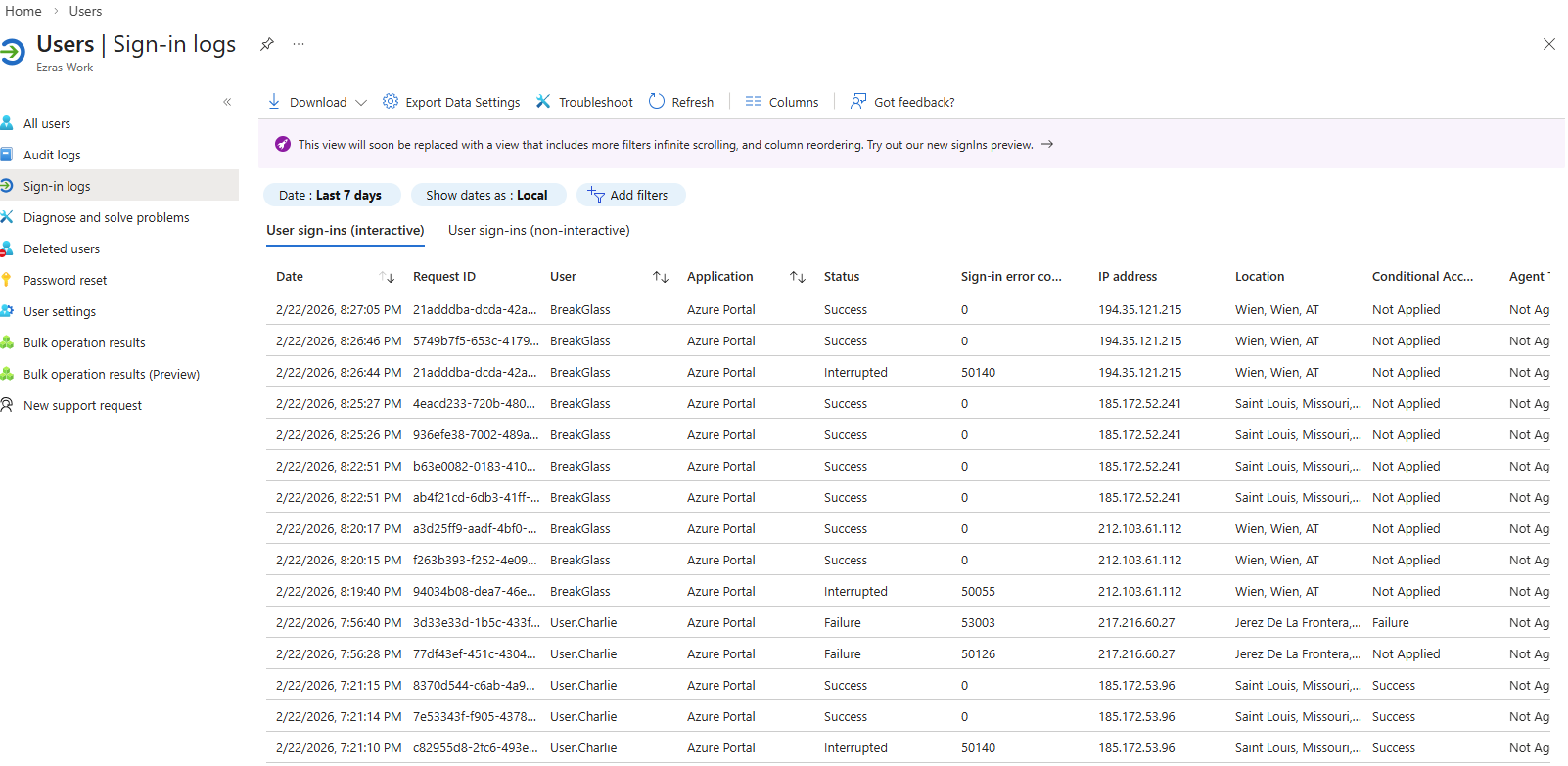Viewport: 1568px width, 766px height.
Task: Click the Deleted users icon
Action: coord(6,248)
